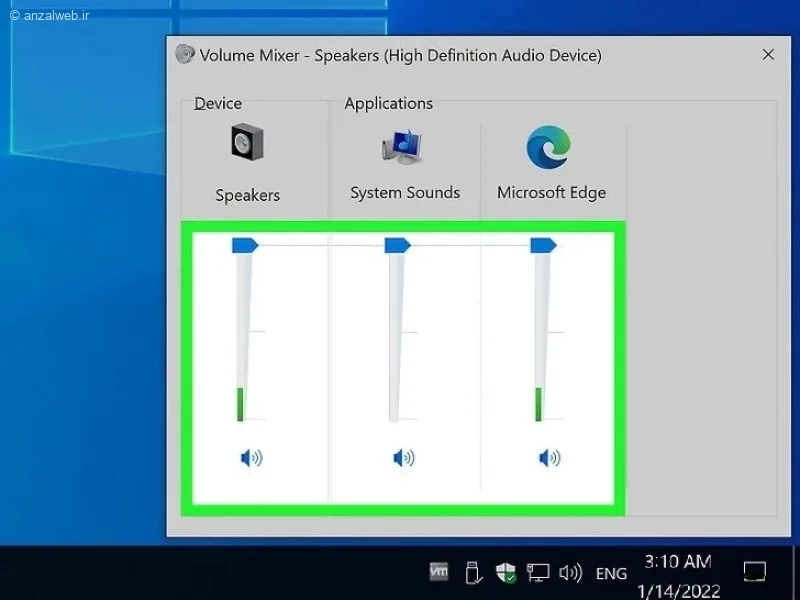Image resolution: width=800 pixels, height=600 pixels.
Task: Click the Speakers device icon
Action: pos(247,142)
